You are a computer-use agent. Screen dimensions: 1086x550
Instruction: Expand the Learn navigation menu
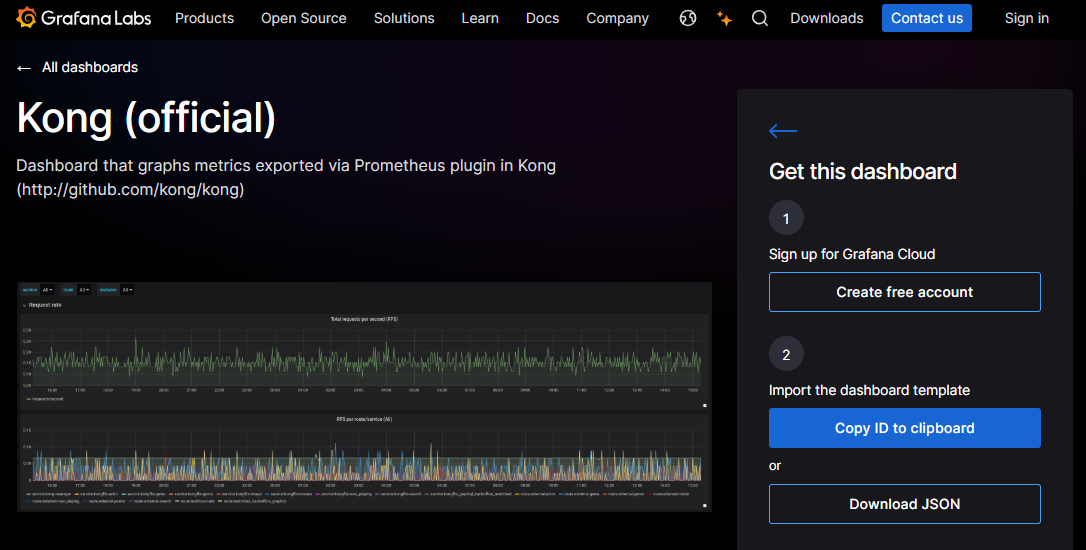pyautogui.click(x=480, y=18)
